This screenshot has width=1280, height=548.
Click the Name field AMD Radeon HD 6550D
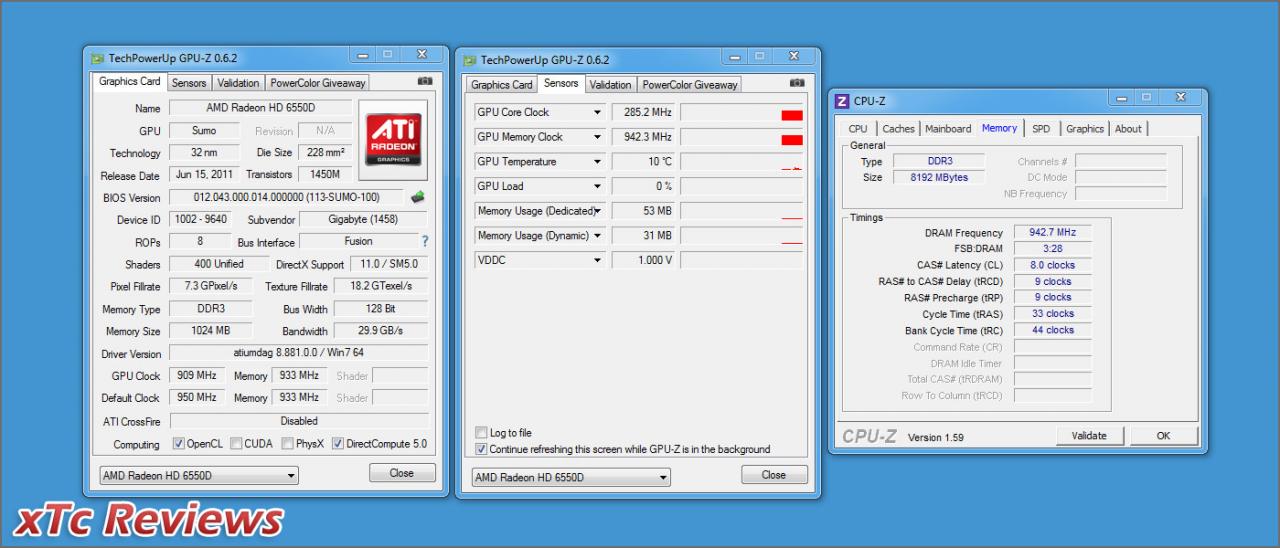260,108
